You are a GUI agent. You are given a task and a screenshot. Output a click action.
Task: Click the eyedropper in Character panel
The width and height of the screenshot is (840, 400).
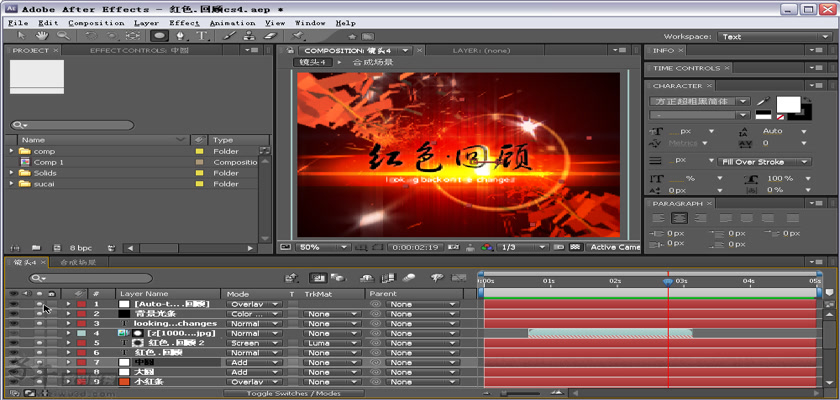[x=763, y=101]
